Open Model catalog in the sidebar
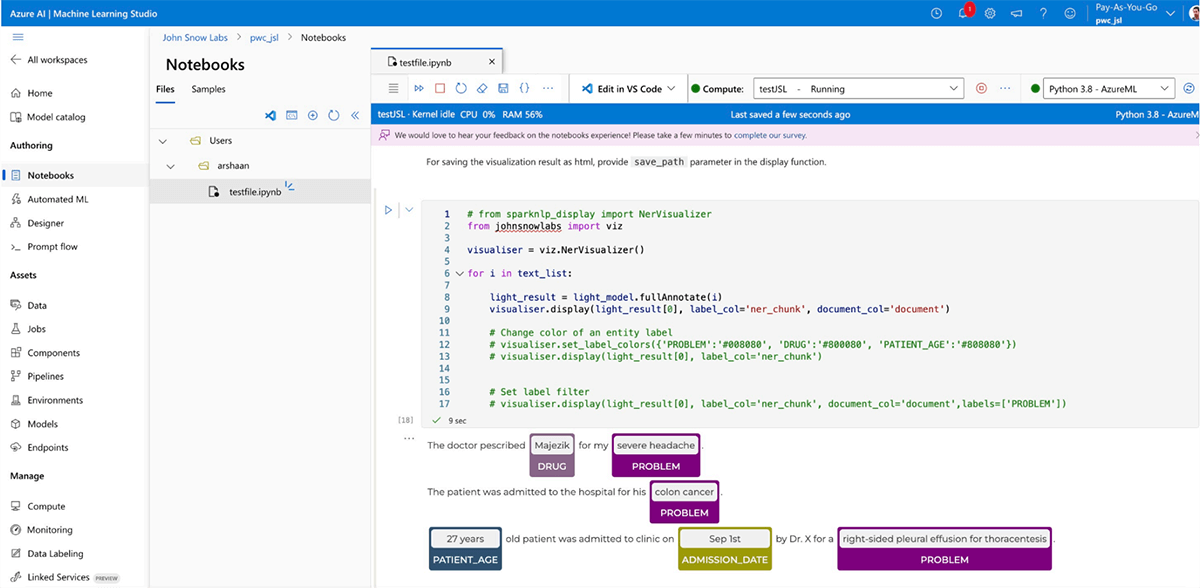This screenshot has height=588, width=1200. pyautogui.click(x=56, y=117)
